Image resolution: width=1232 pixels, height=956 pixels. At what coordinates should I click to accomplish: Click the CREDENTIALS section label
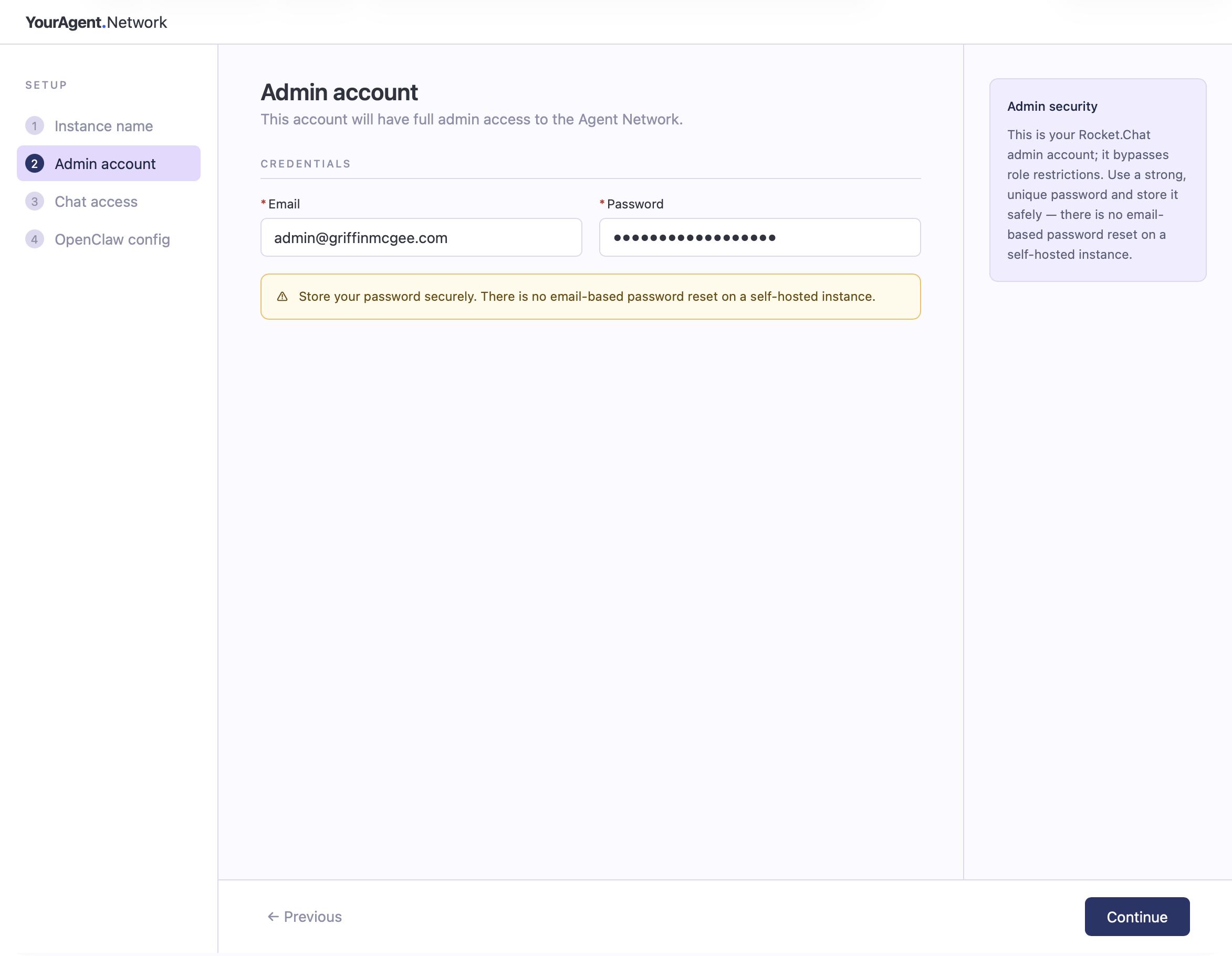pos(306,164)
